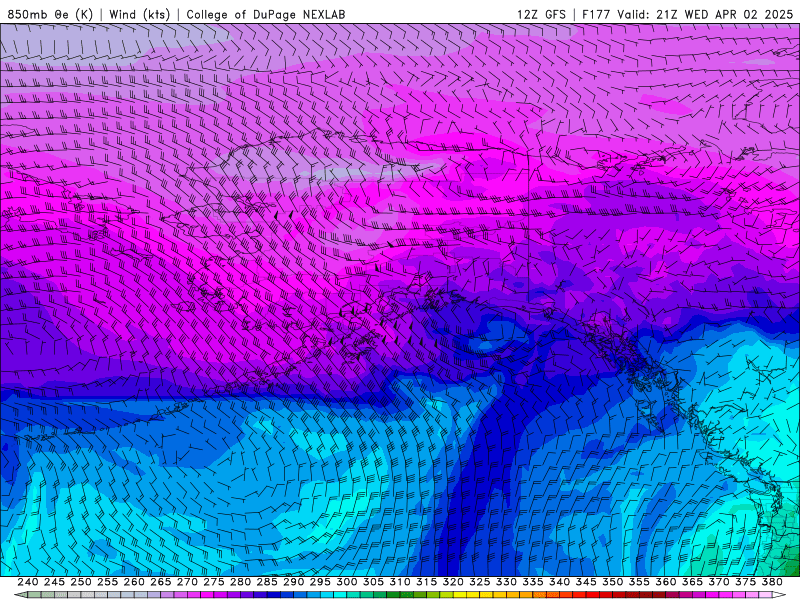Viewport: 800px width, 600px height.
Task: Click the 355 legend value
Action: (x=639, y=582)
